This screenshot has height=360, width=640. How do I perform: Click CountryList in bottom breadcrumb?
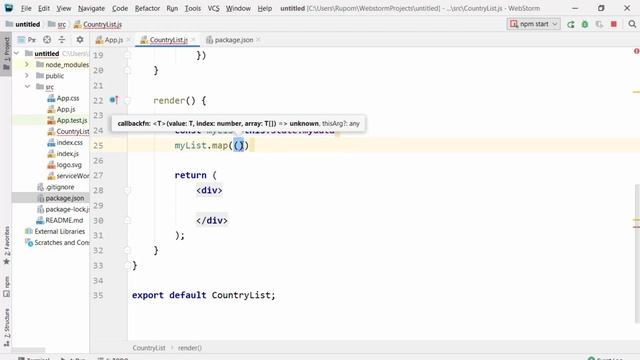pos(149,348)
